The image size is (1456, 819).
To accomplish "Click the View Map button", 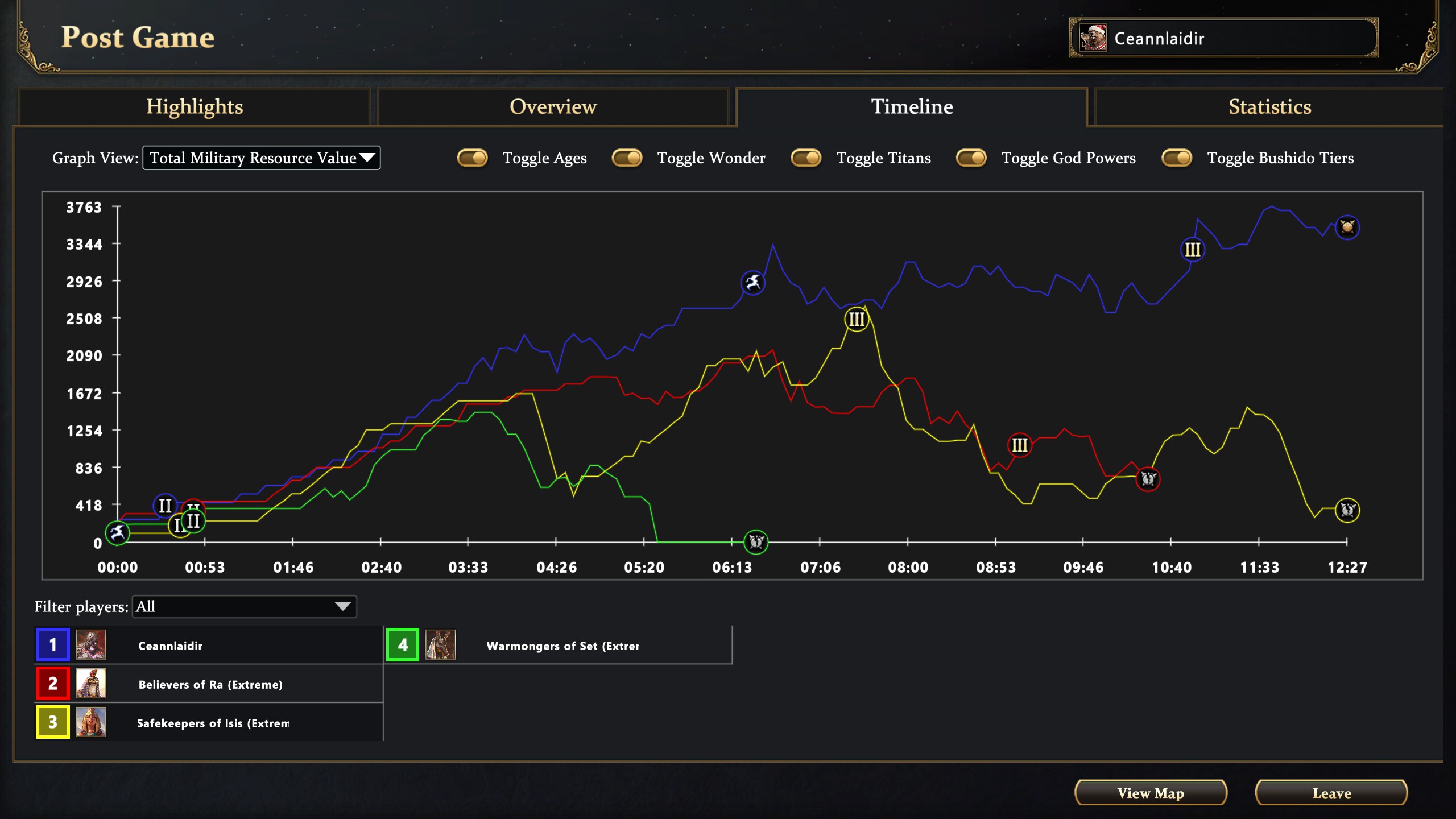I will tap(1151, 793).
